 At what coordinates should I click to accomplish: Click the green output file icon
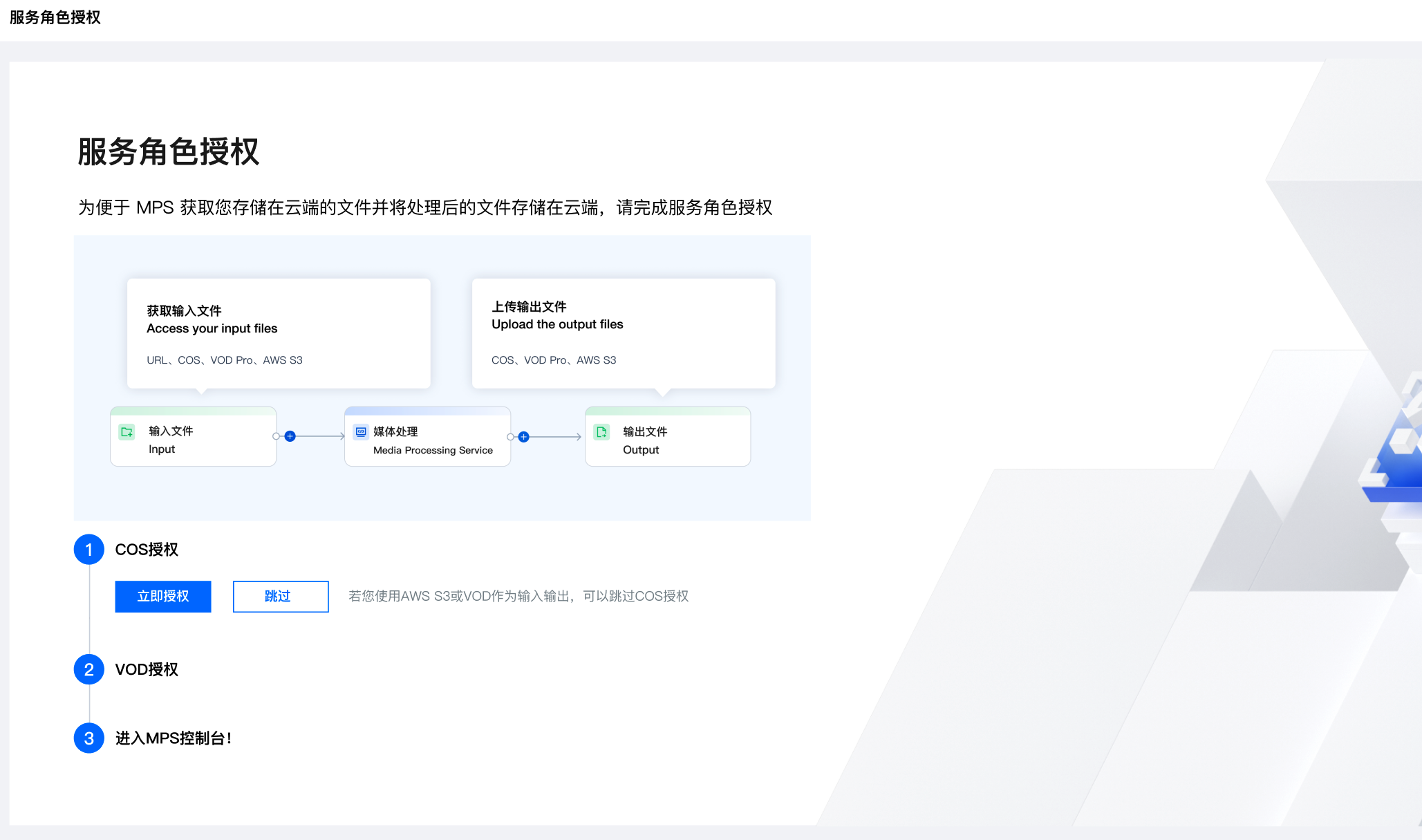tap(601, 432)
